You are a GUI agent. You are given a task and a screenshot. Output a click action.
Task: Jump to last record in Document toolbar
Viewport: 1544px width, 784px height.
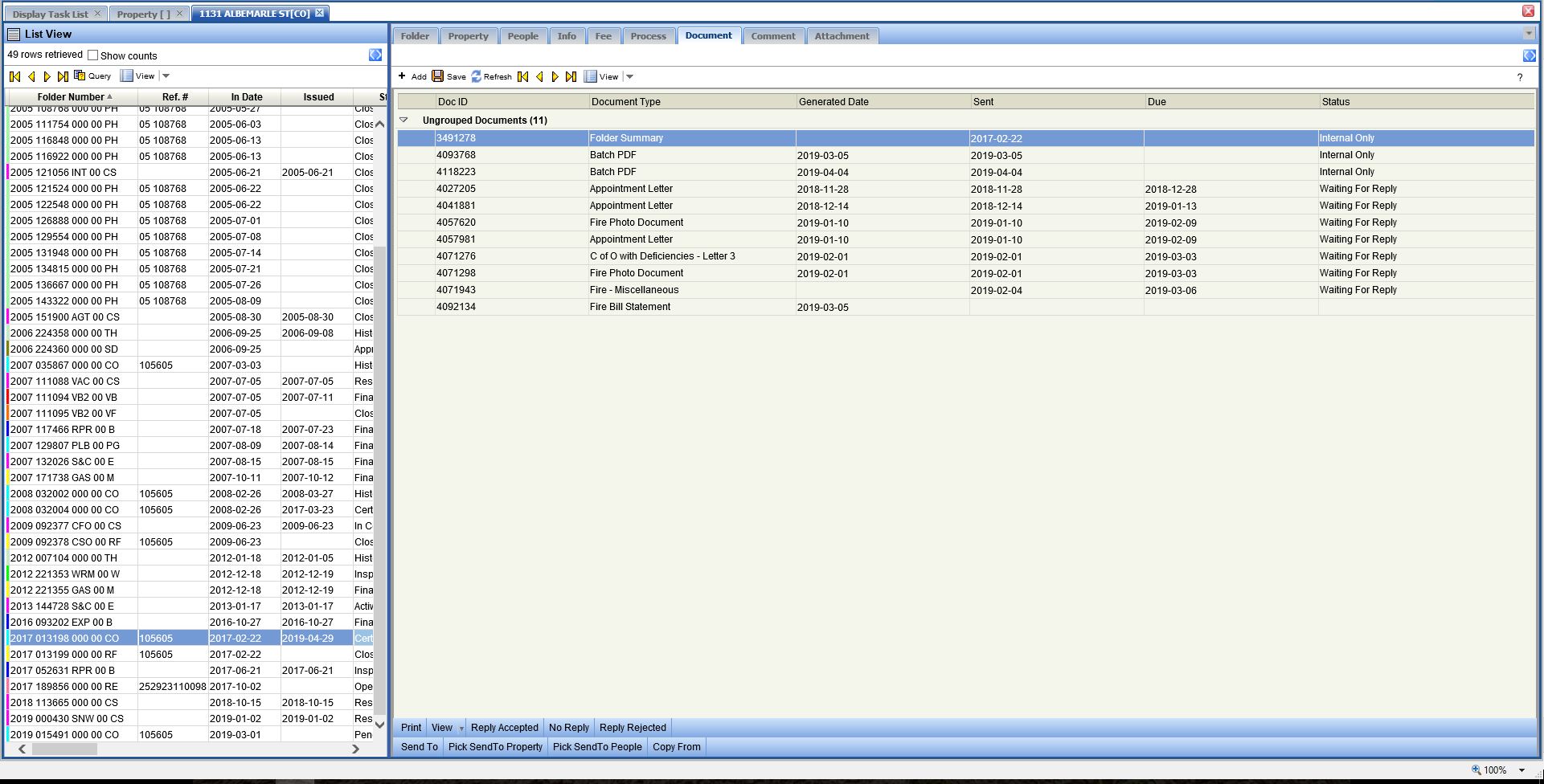point(571,76)
